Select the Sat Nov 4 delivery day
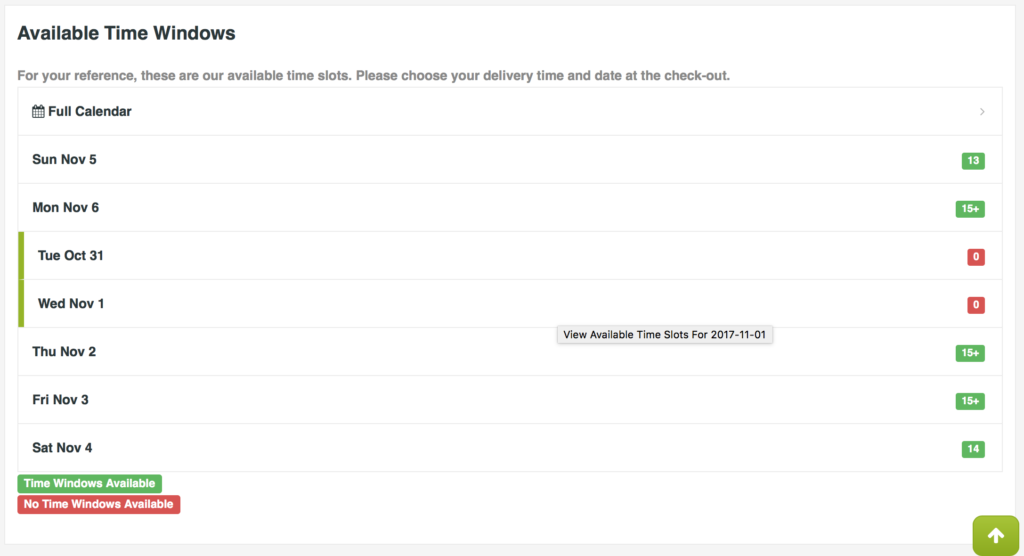This screenshot has height=556, width=1024. click(62, 448)
